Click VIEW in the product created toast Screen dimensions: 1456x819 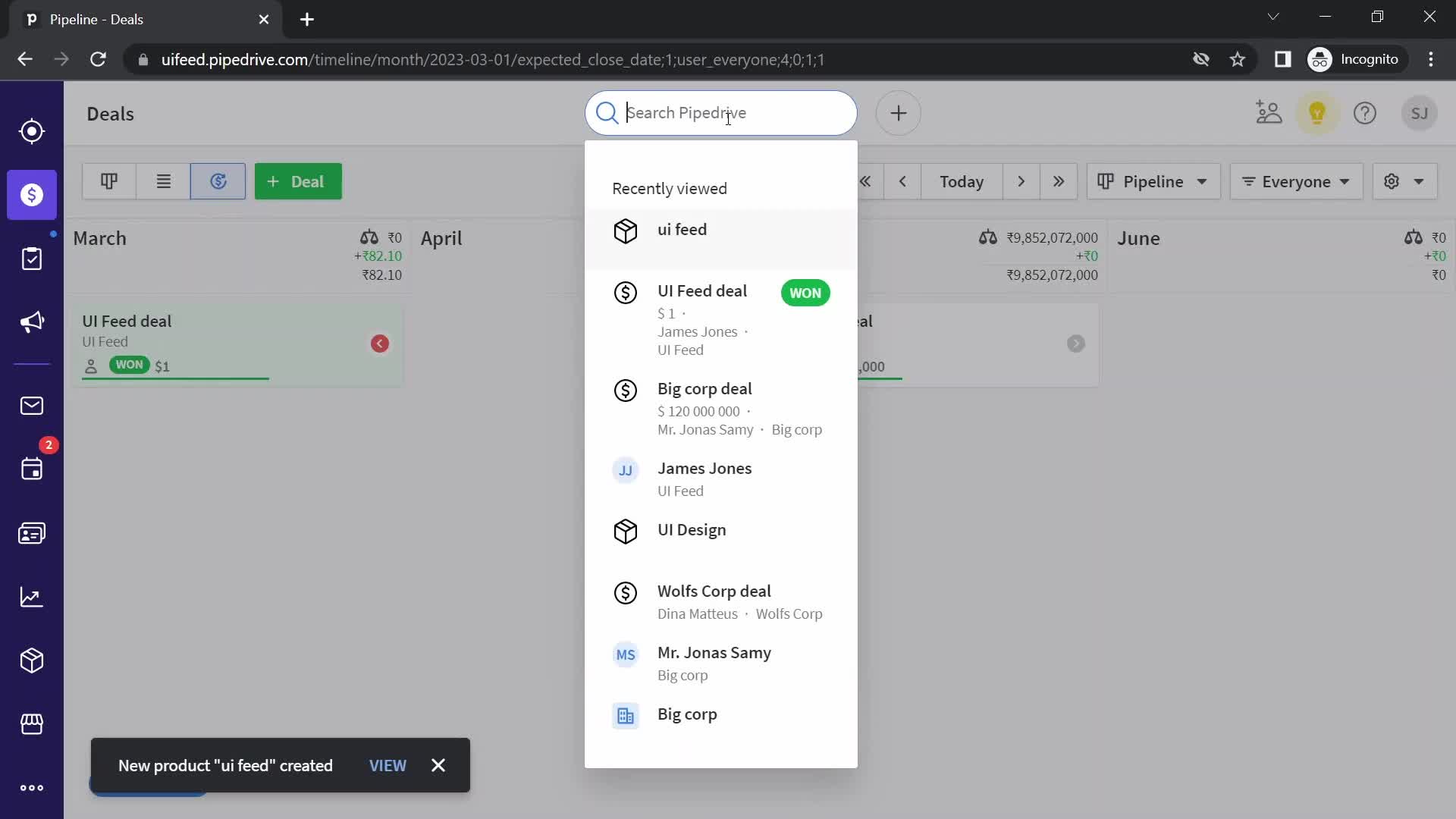[x=388, y=766]
